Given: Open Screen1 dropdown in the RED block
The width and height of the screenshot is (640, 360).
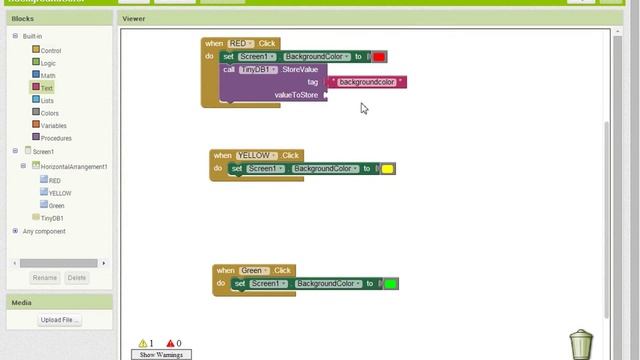Looking at the screenshot, I should pyautogui.click(x=257, y=57).
